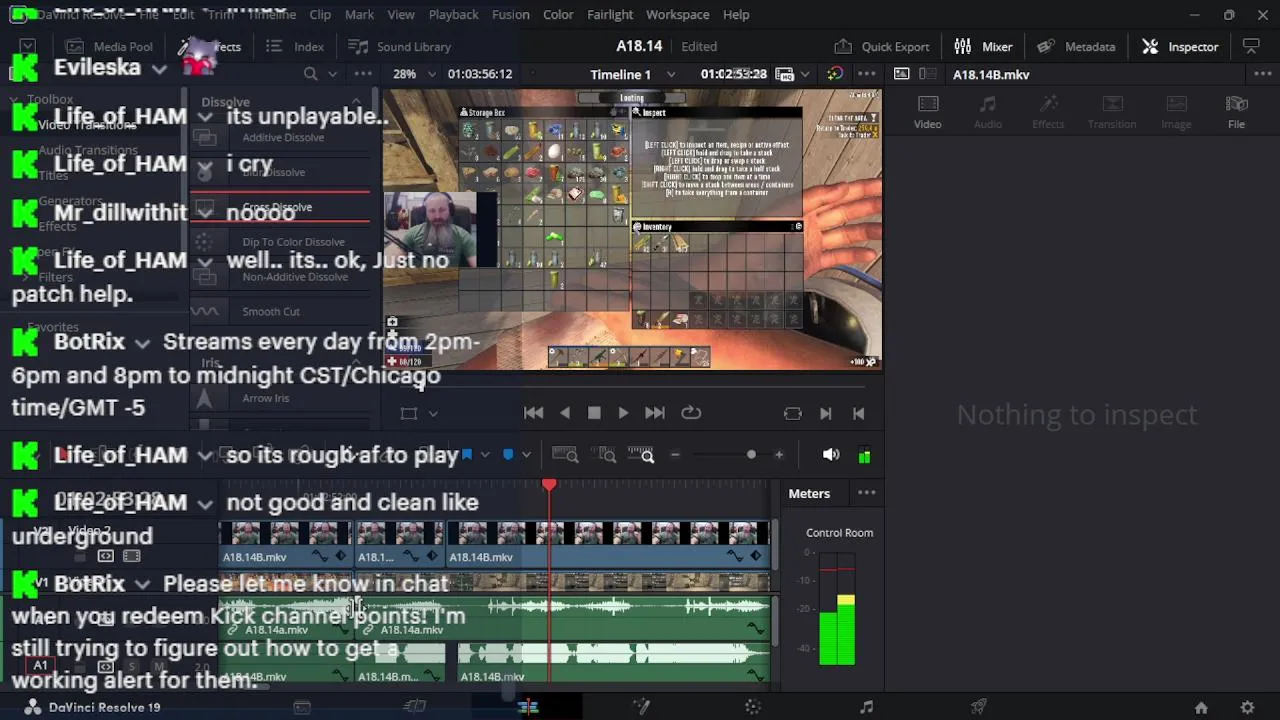This screenshot has height=720, width=1280.
Task: Click the Play Reverse button
Action: (x=565, y=413)
